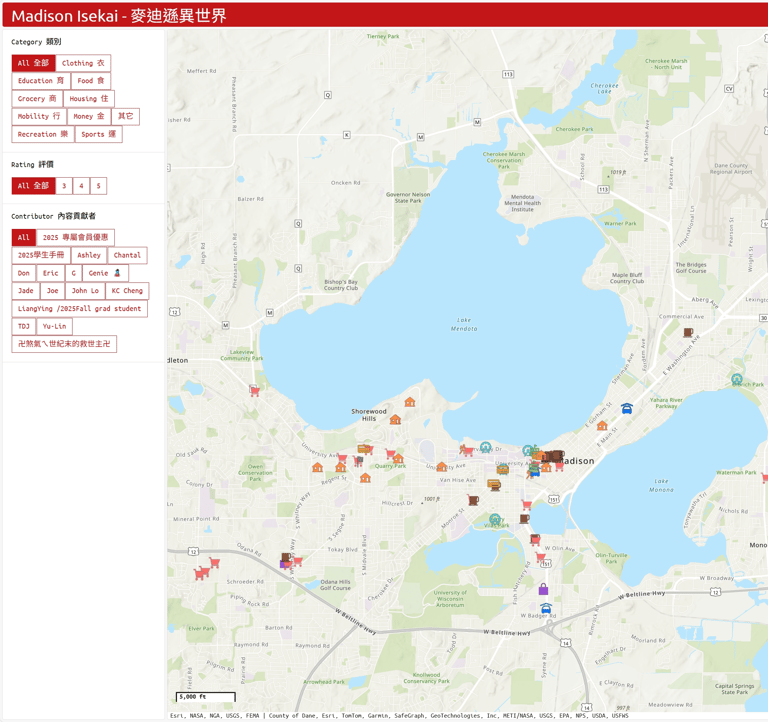768x722 pixels.
Task: Open the coffee cup marker near Commercial Ave
Action: 688,333
